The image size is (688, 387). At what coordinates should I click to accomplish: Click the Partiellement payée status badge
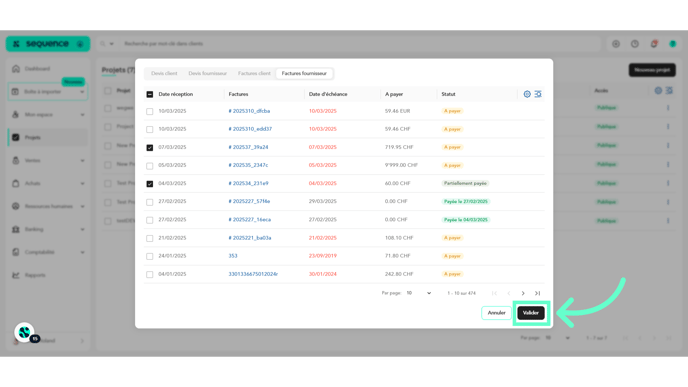(x=465, y=183)
